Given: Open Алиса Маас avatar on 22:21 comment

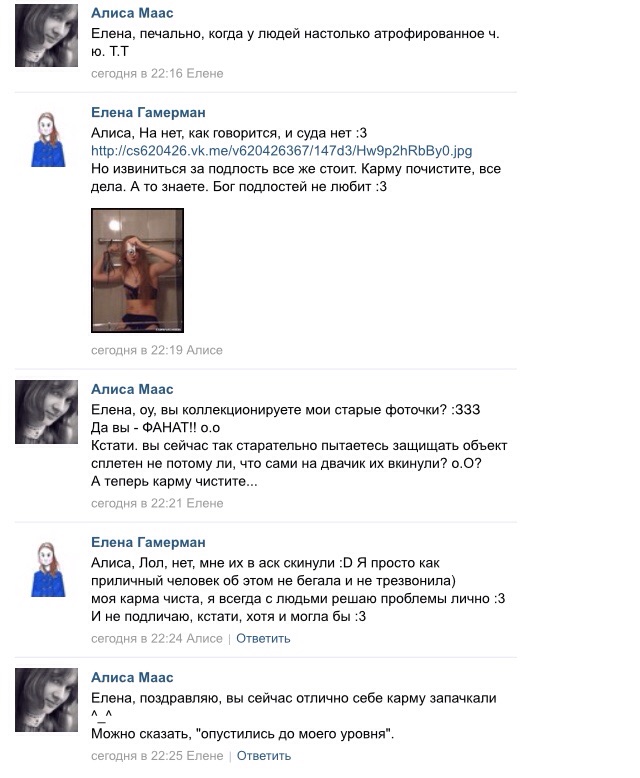Looking at the screenshot, I should (x=46, y=412).
